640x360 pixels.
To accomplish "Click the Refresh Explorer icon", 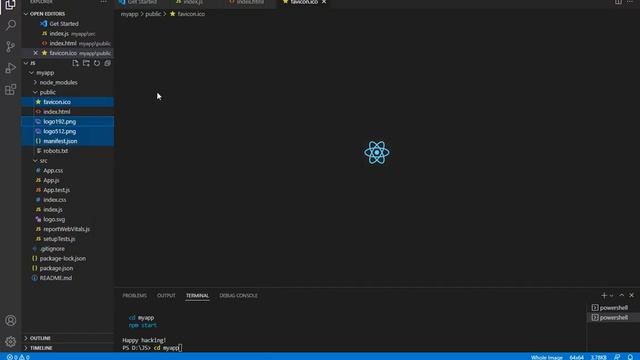I will [97, 63].
